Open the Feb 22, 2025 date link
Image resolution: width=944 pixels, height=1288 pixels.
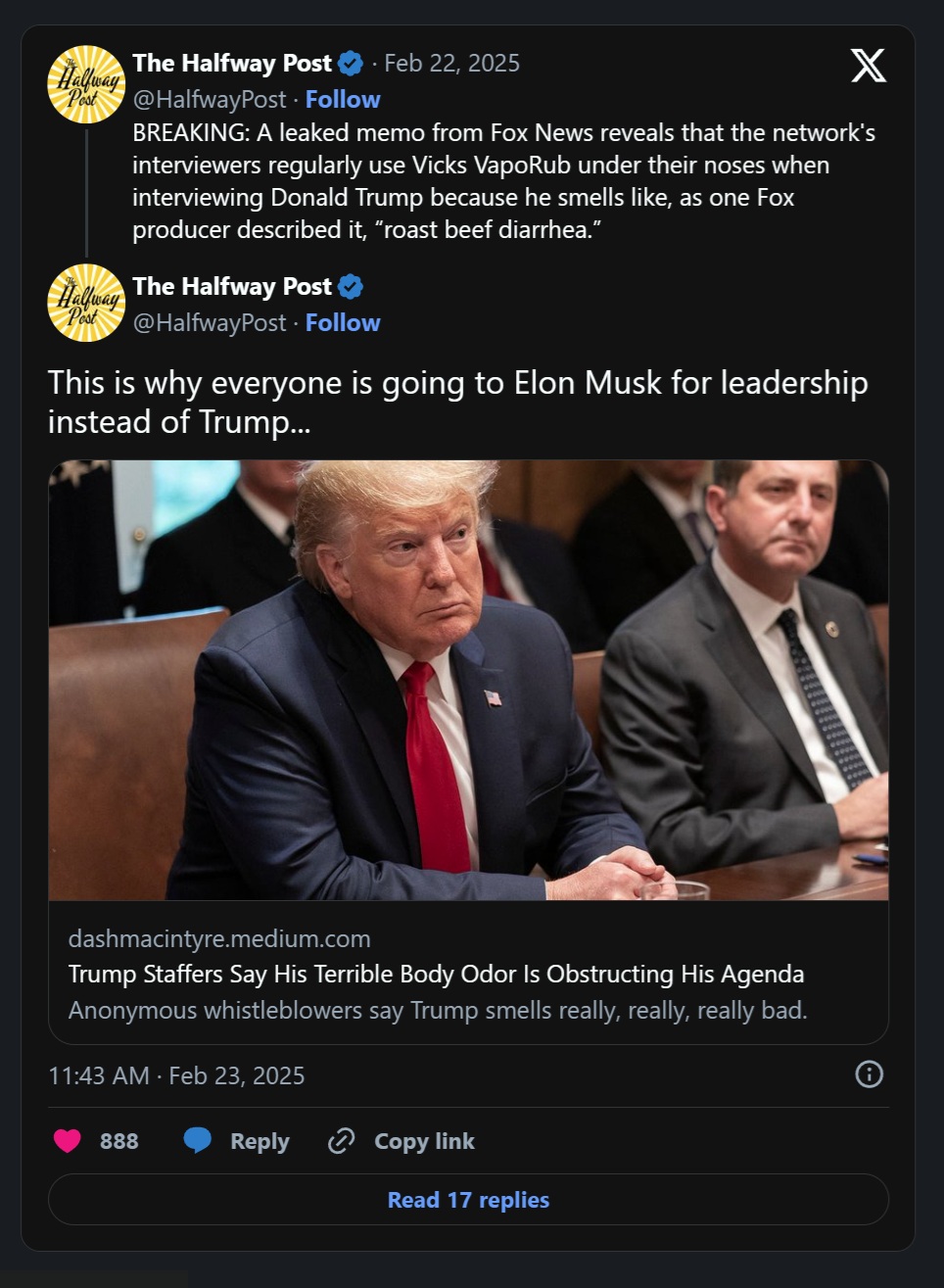click(x=451, y=64)
